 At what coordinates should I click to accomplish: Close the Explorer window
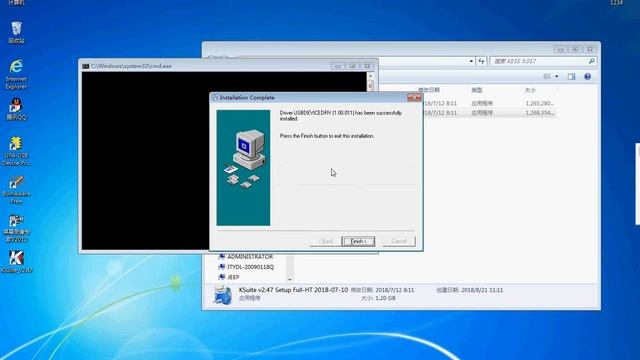click(x=590, y=49)
